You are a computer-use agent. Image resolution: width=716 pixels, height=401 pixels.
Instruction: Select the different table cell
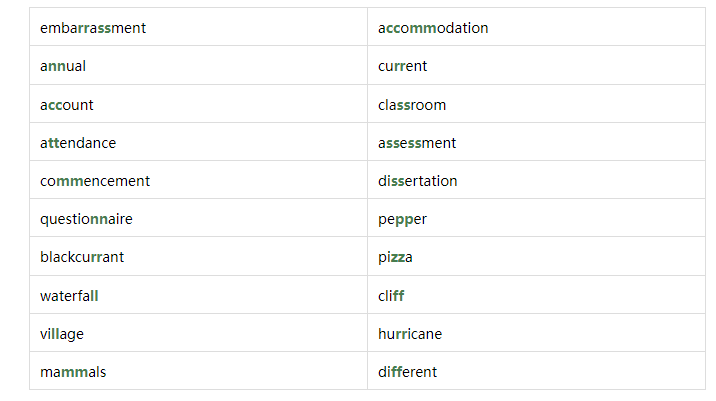(537, 371)
